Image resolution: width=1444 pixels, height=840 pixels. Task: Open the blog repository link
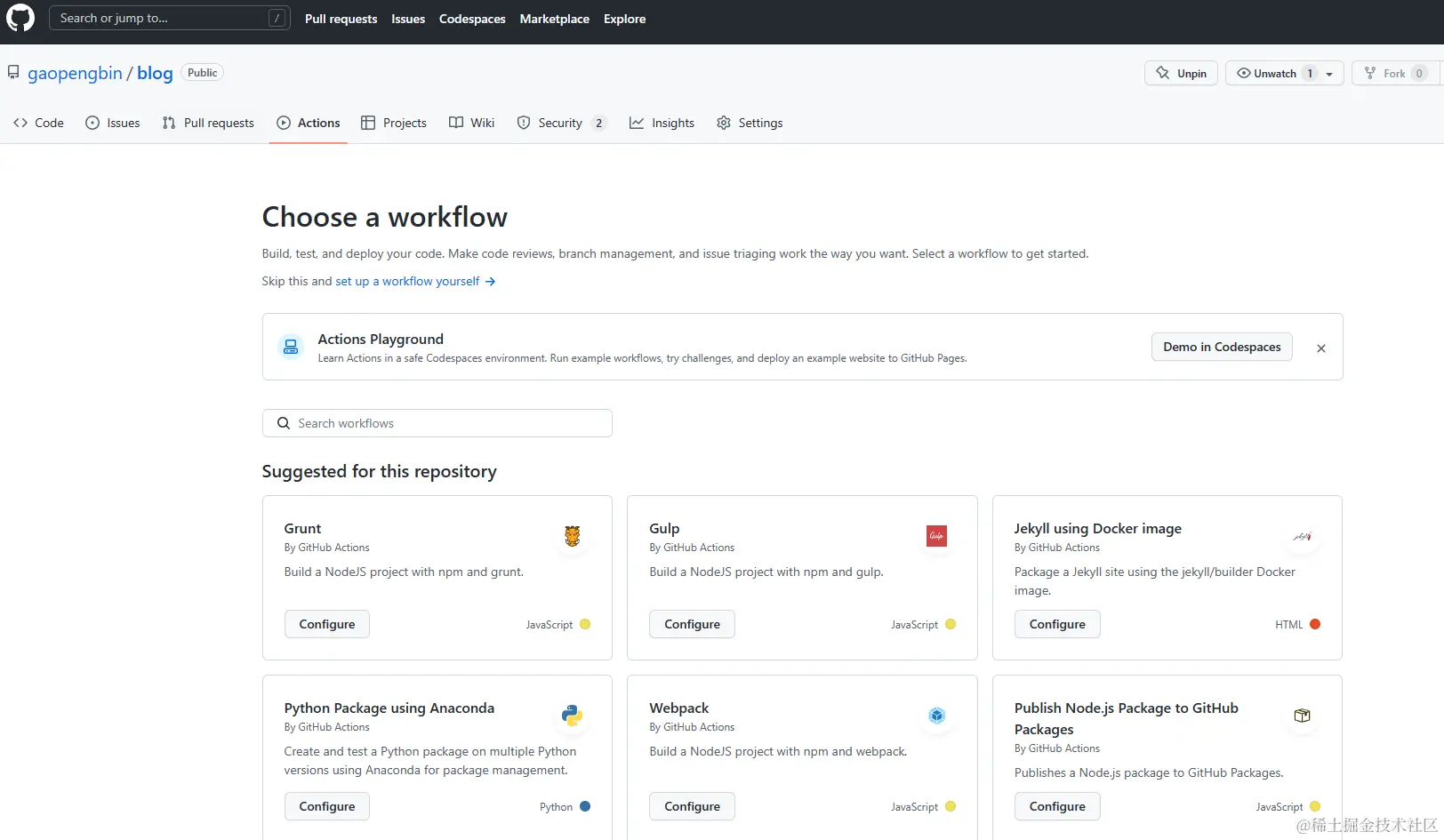(155, 73)
